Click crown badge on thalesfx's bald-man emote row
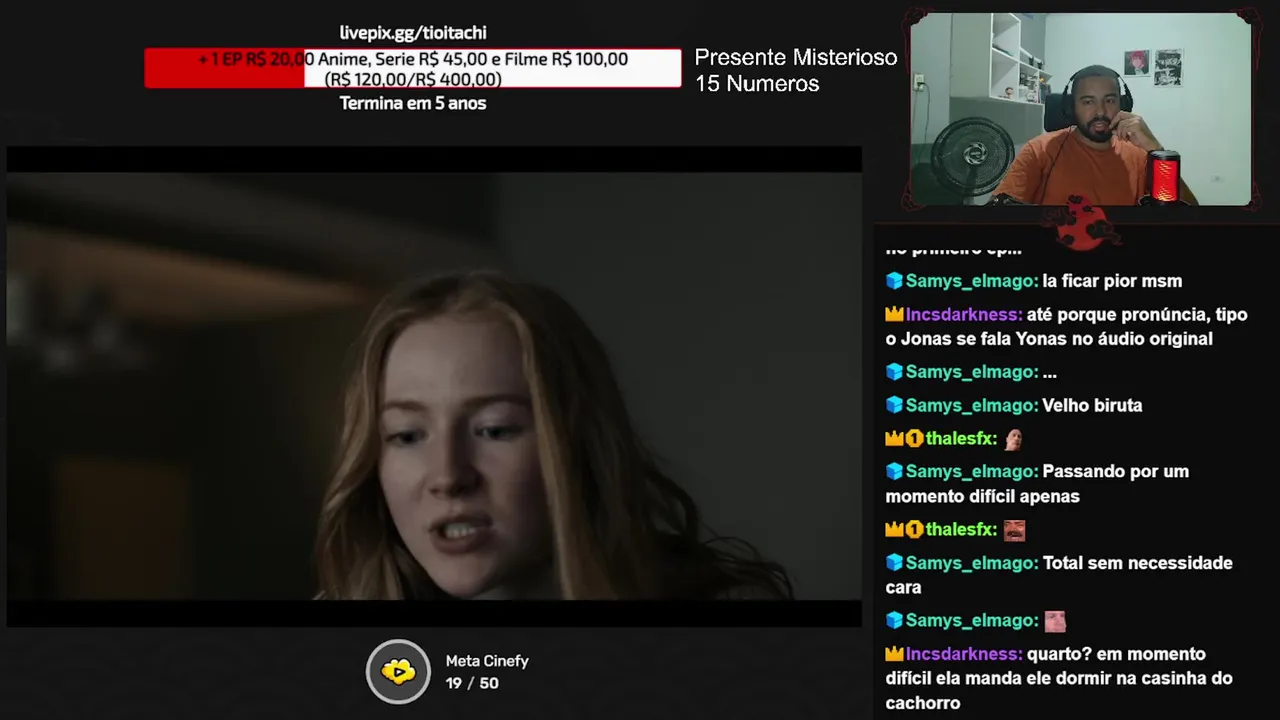 894,438
